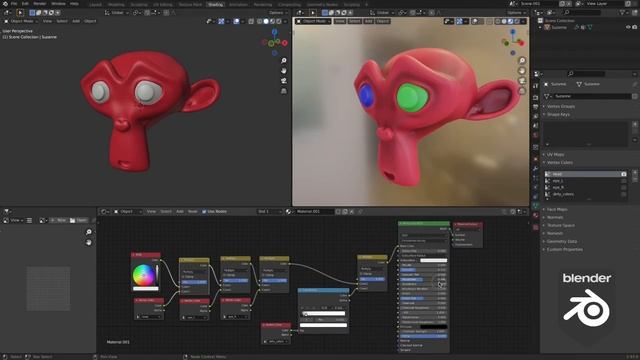Switch to the Animation workspace tab
Screen dimensions: 640x360
238,5
